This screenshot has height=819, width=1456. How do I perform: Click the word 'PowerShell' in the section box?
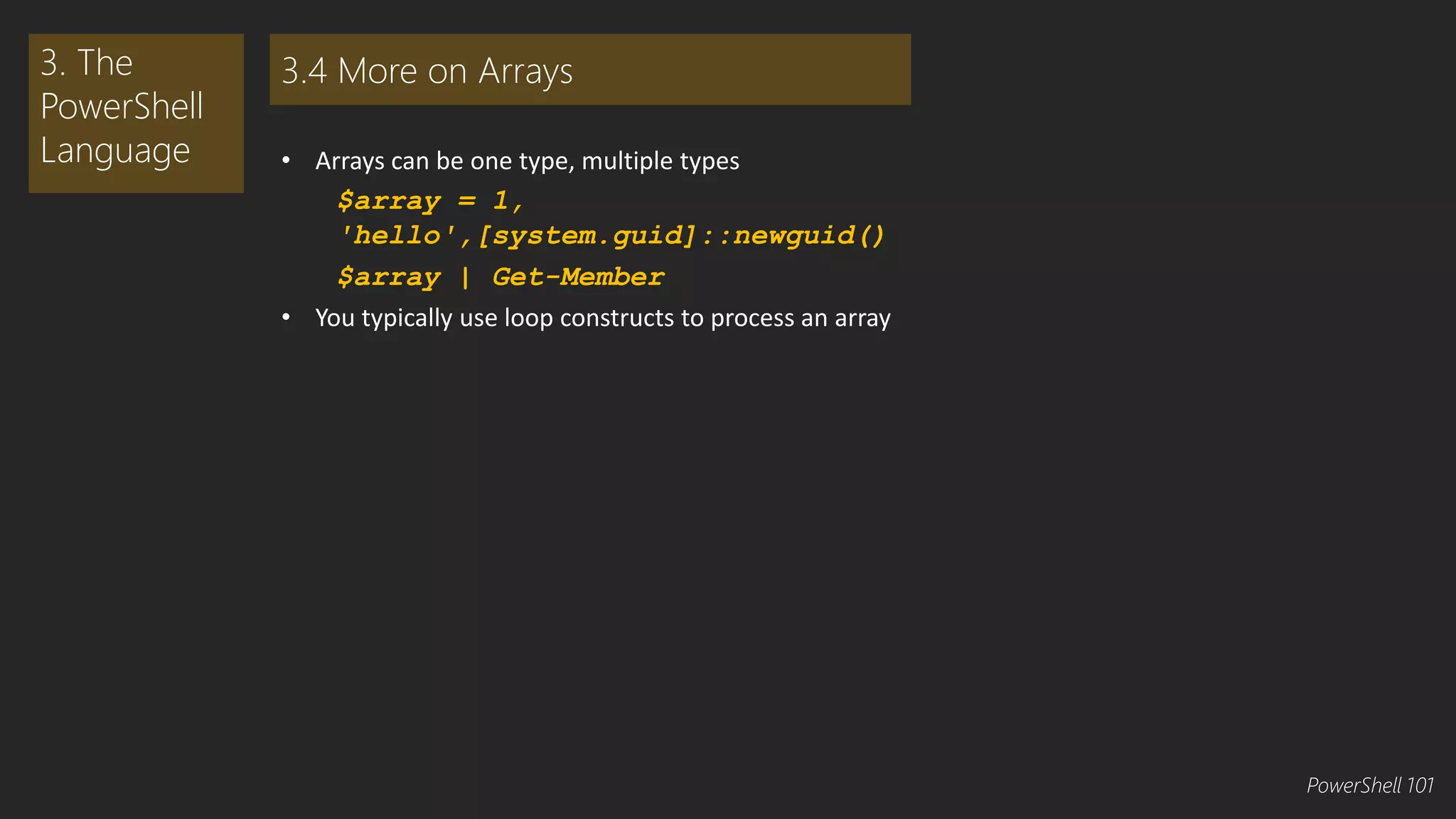pos(122,107)
